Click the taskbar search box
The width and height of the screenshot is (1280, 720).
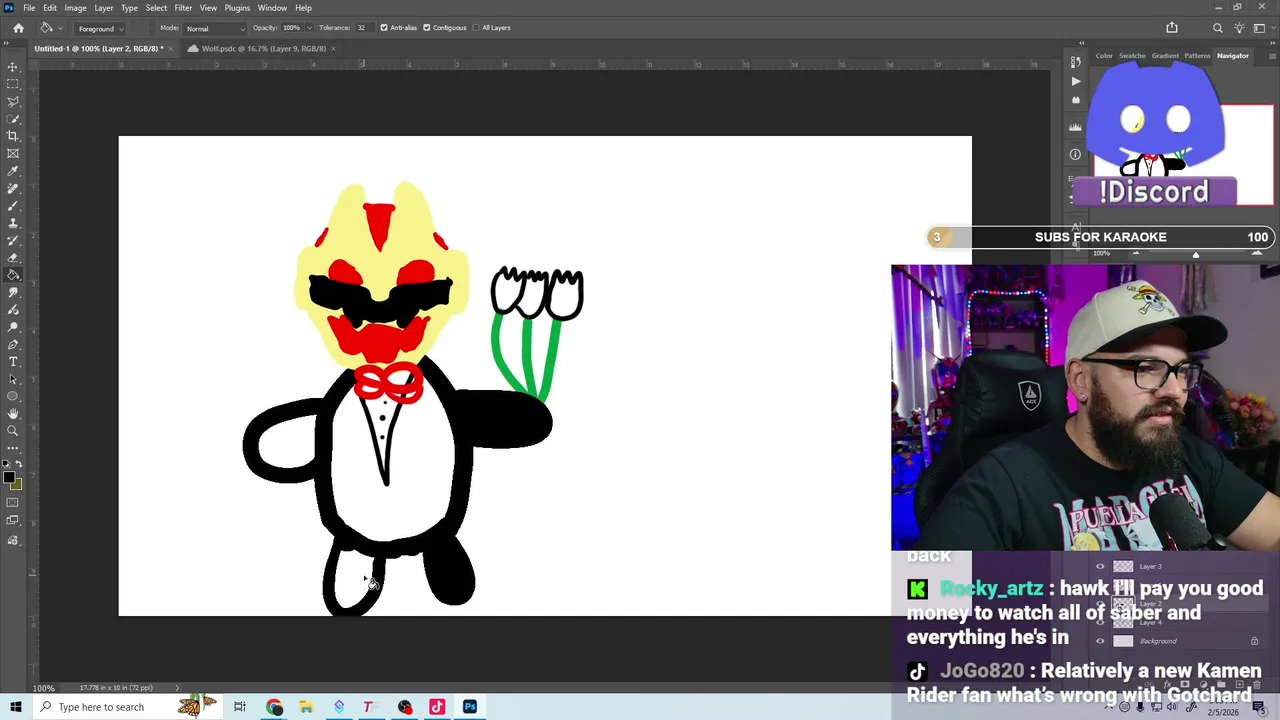click(x=127, y=707)
